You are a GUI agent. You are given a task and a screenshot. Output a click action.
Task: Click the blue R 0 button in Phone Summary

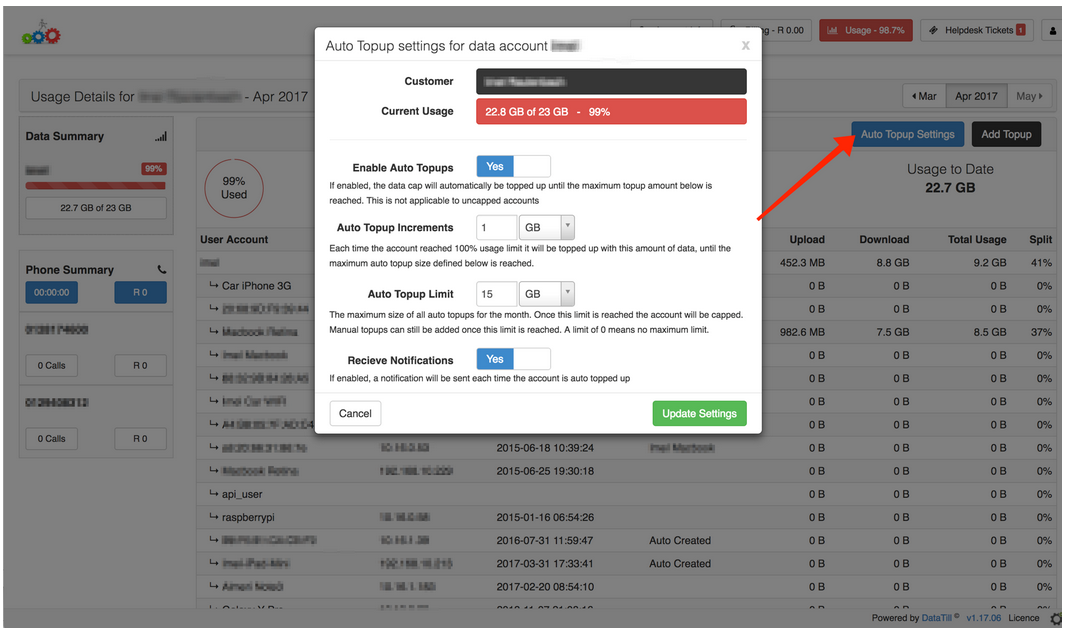click(x=140, y=292)
